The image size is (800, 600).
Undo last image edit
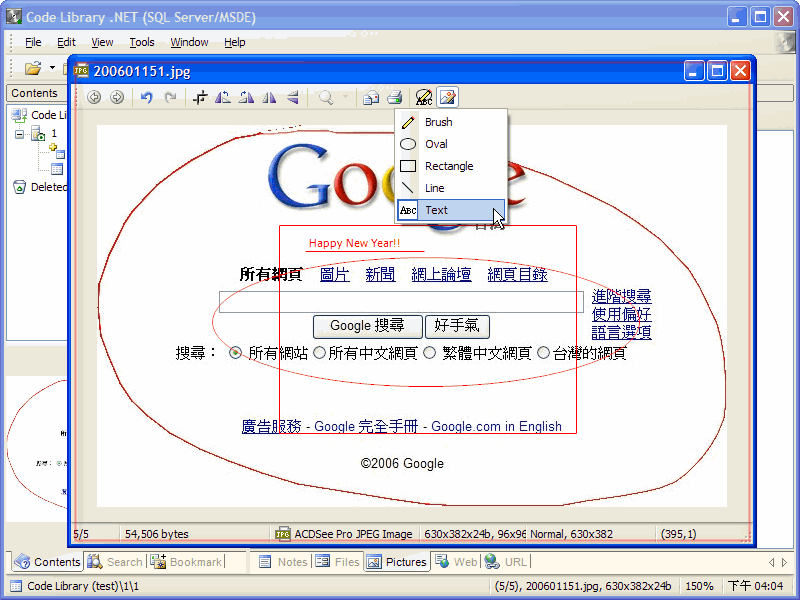[x=147, y=97]
